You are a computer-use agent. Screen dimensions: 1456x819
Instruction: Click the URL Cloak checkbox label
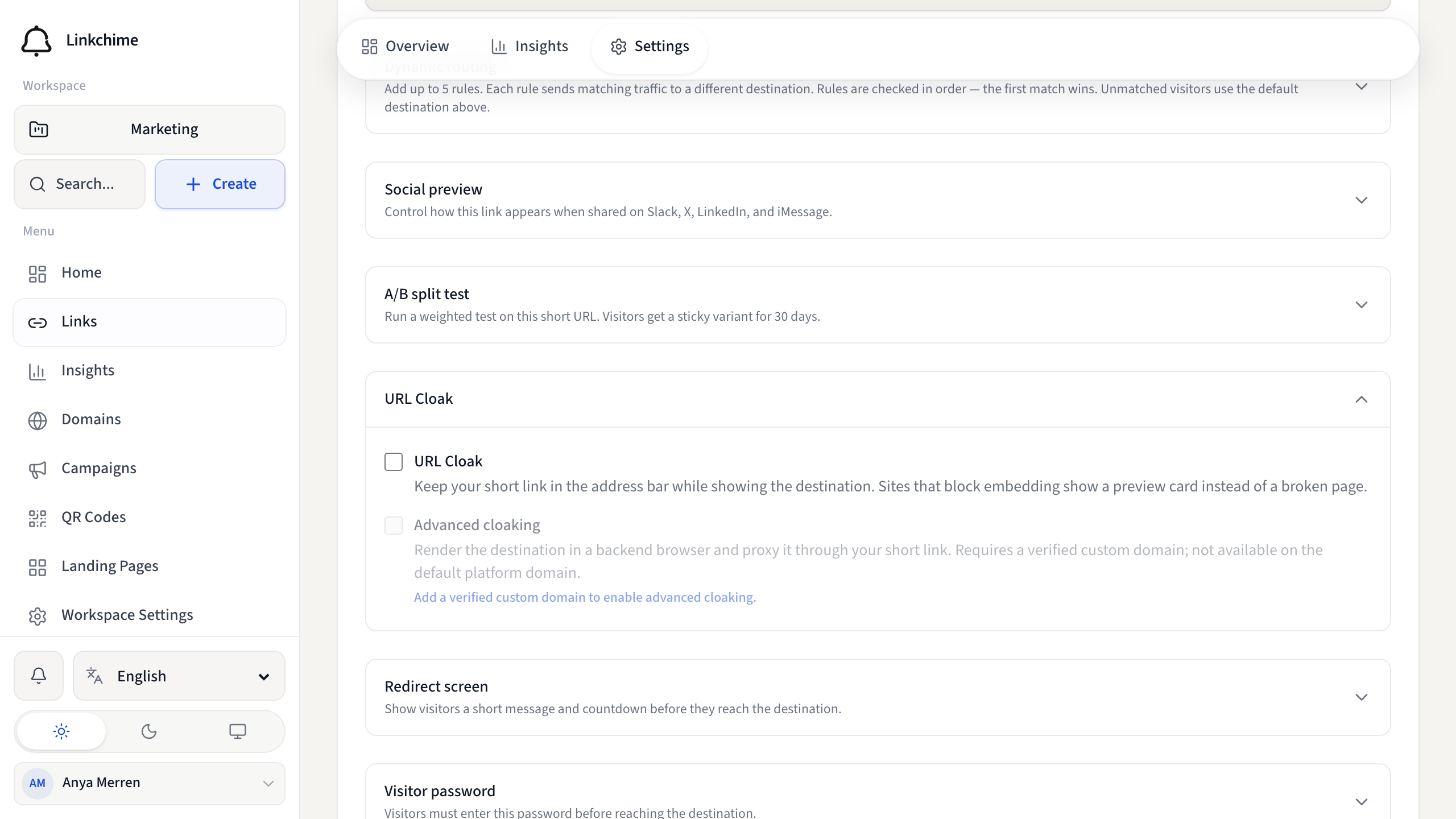pos(448,461)
